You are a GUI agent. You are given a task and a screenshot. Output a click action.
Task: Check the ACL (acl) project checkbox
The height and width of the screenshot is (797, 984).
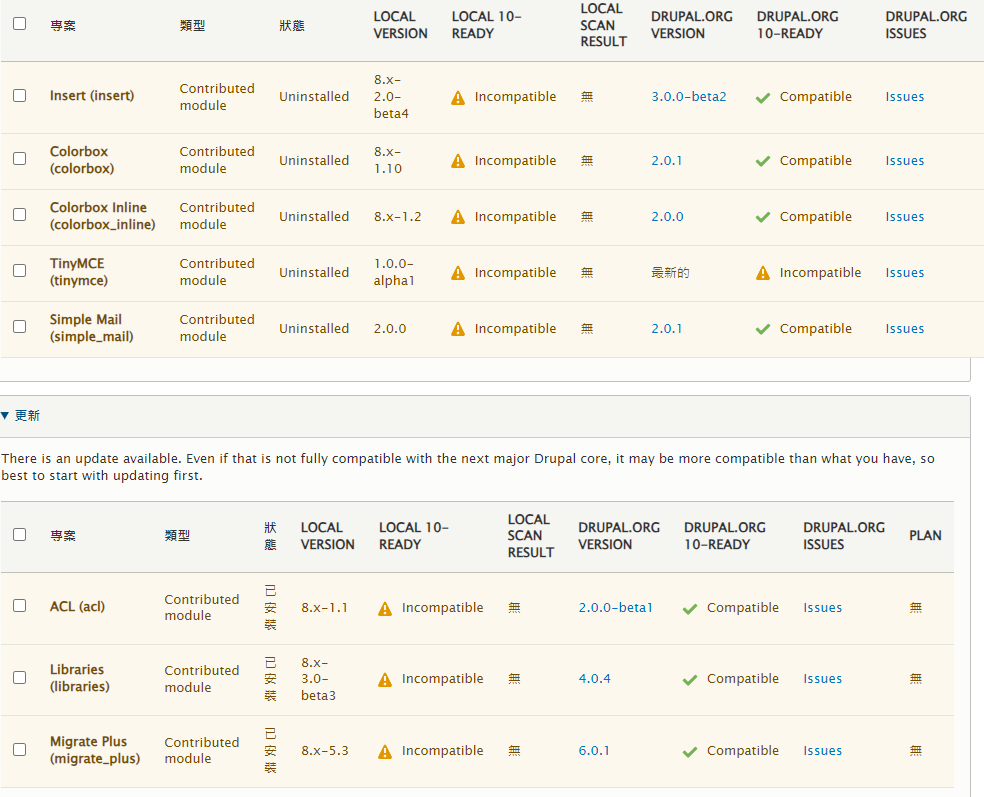(20, 606)
